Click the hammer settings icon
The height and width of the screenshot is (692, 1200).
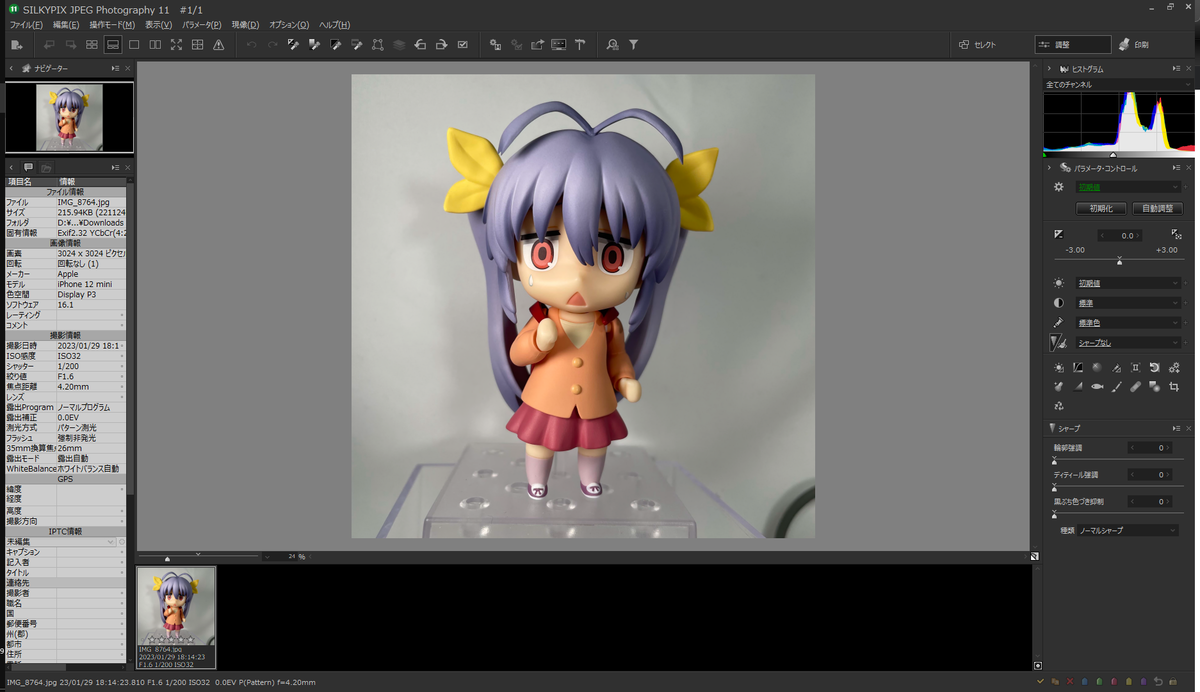point(579,45)
